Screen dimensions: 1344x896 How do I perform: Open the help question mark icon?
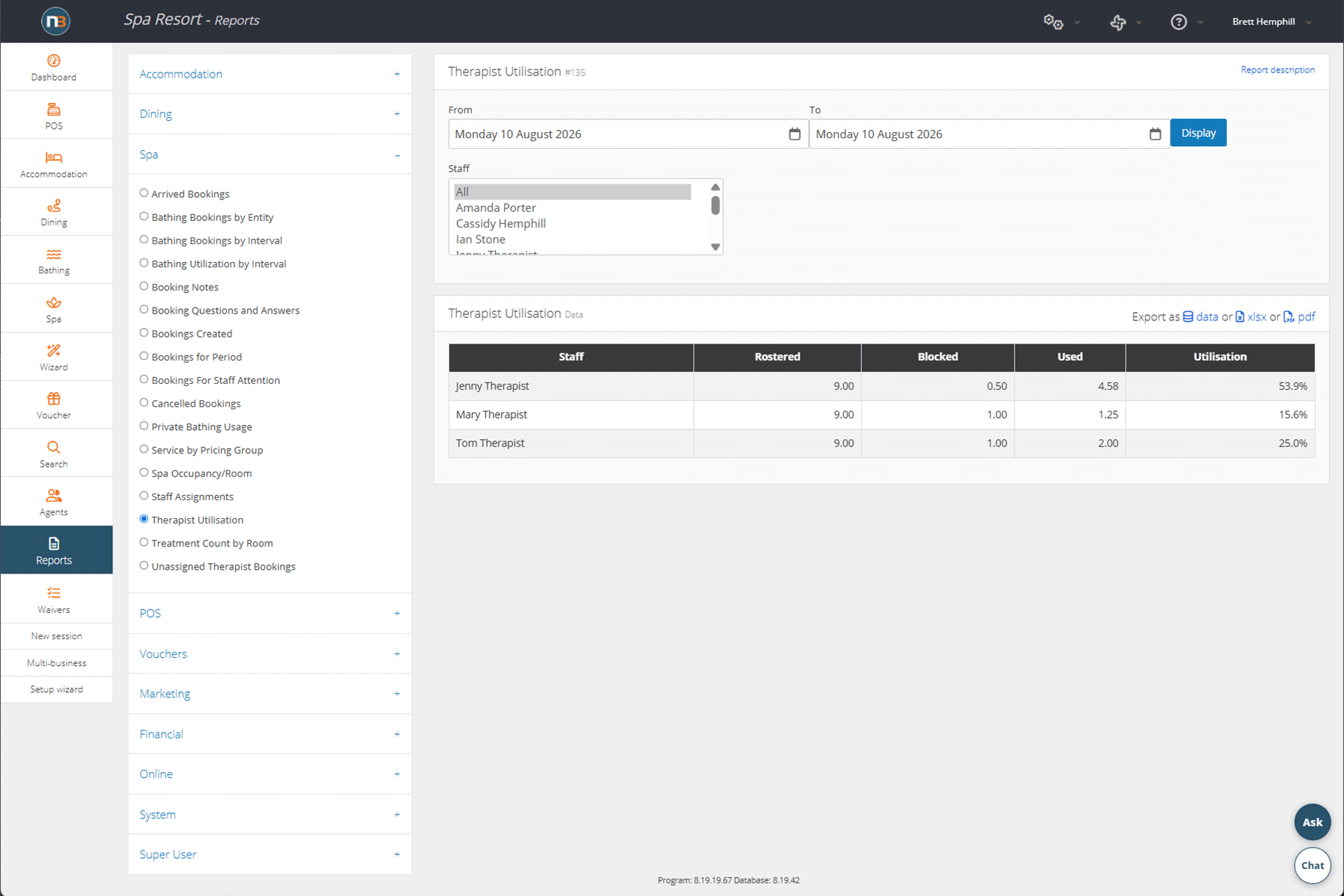point(1179,22)
